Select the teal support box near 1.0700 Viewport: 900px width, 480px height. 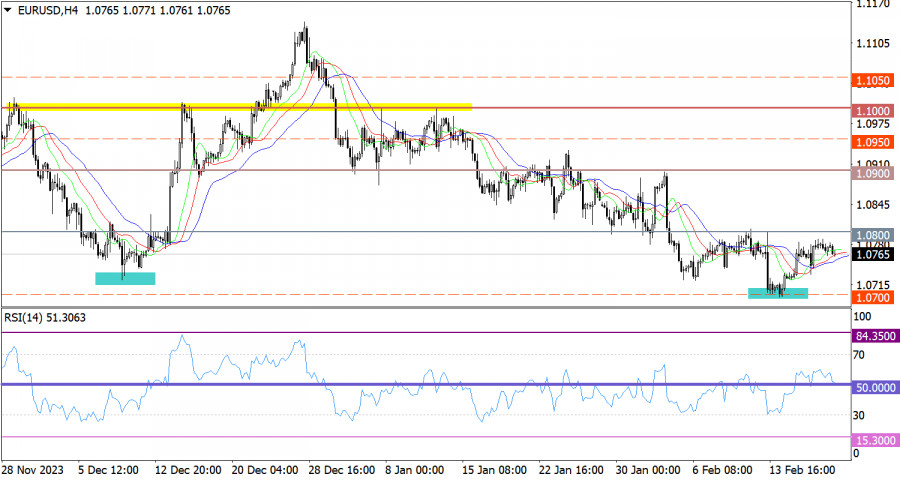coord(778,293)
